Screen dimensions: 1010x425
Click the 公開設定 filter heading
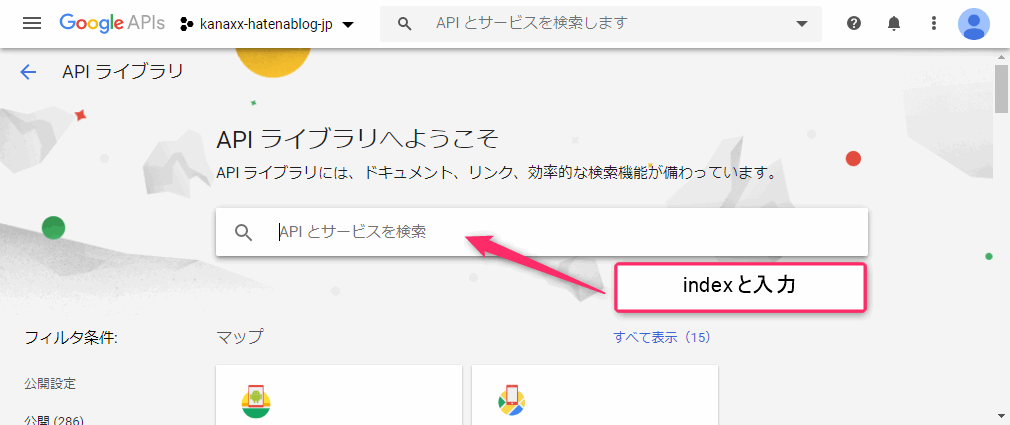[50, 384]
